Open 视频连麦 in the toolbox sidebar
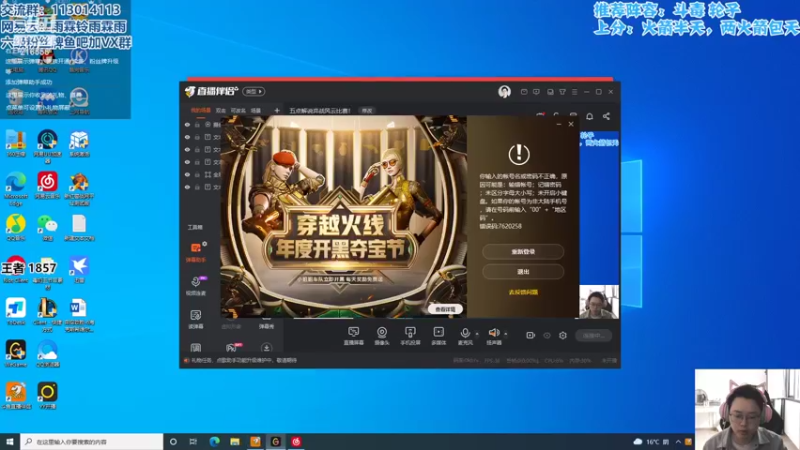The height and width of the screenshot is (450, 800). (196, 286)
